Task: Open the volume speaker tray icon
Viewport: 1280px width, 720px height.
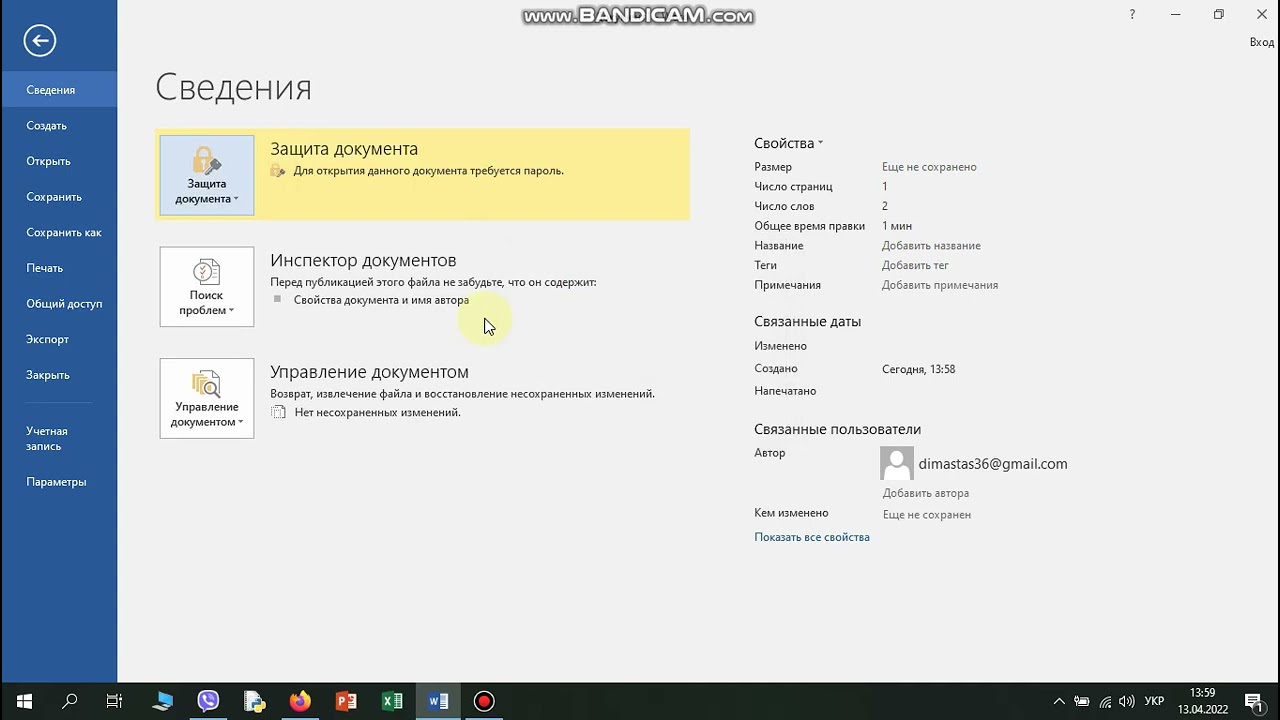Action: tap(1127, 701)
